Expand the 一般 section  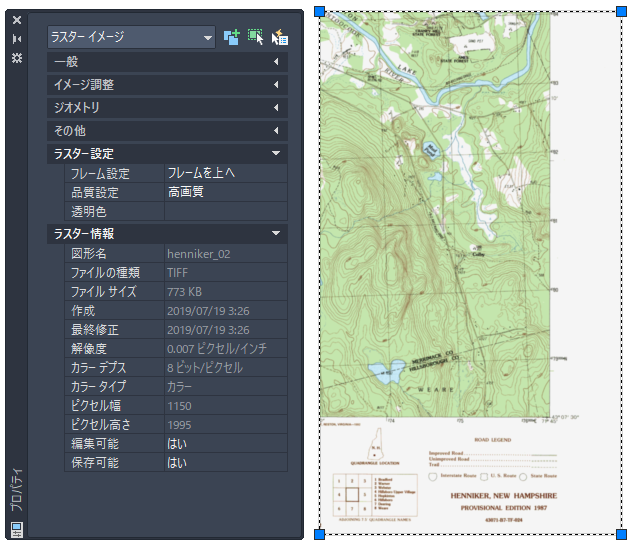pos(167,61)
